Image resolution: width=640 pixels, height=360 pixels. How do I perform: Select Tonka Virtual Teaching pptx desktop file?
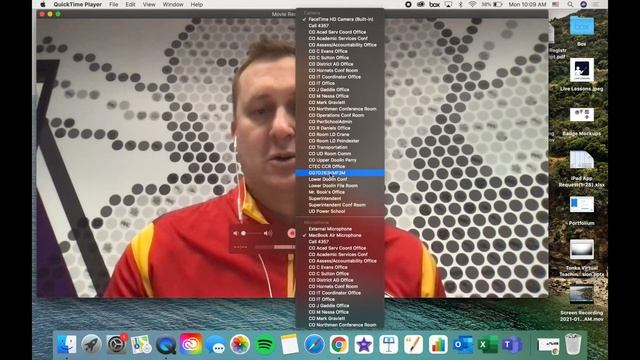pos(582,250)
